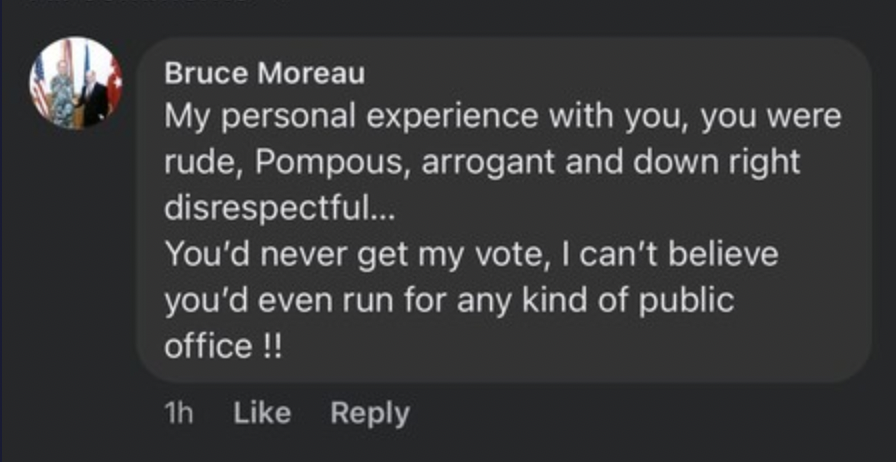Click the Bruce Moreau commenter name

[x=264, y=73]
